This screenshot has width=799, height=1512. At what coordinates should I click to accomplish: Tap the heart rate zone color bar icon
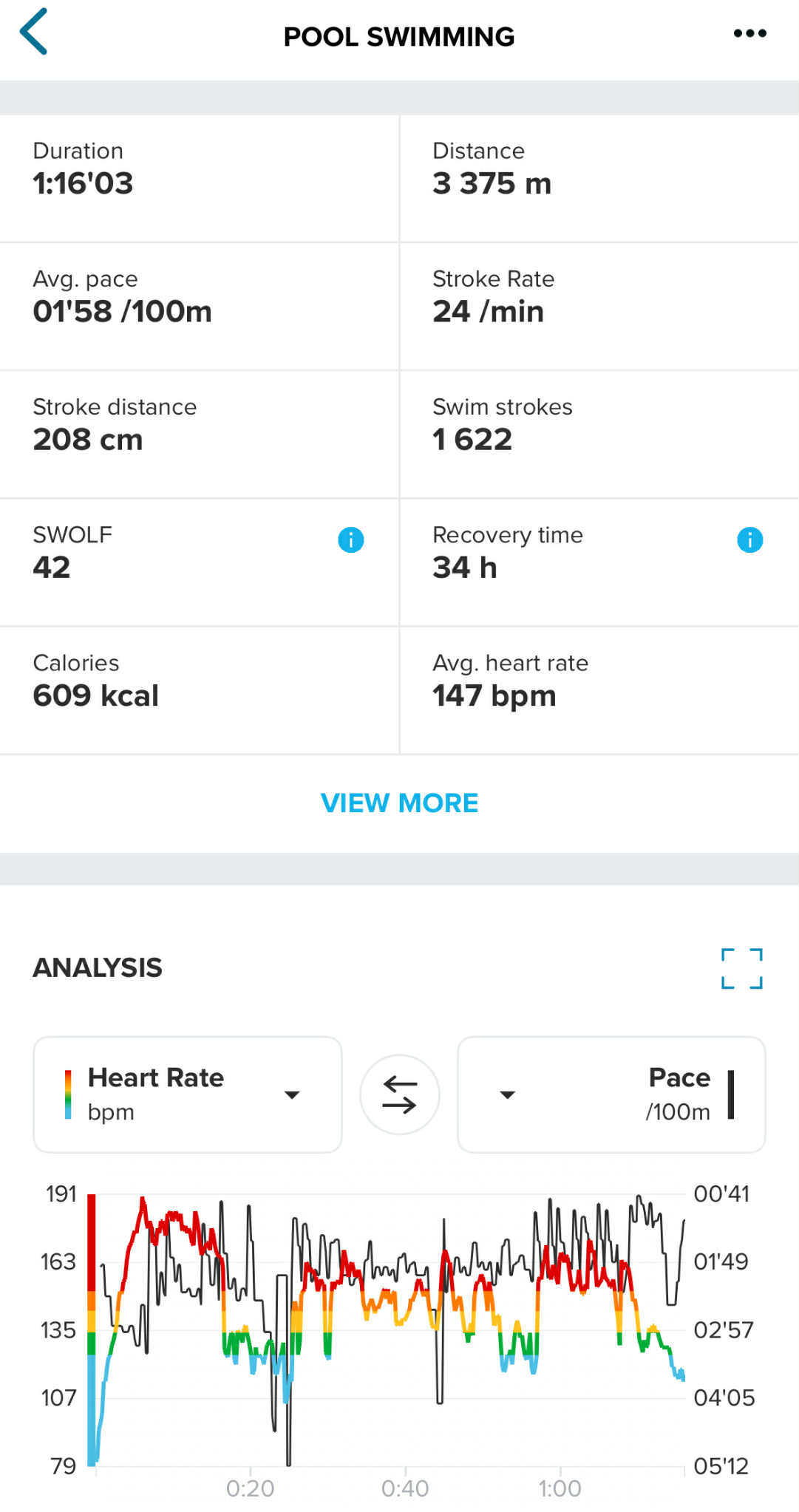pyautogui.click(x=68, y=1094)
